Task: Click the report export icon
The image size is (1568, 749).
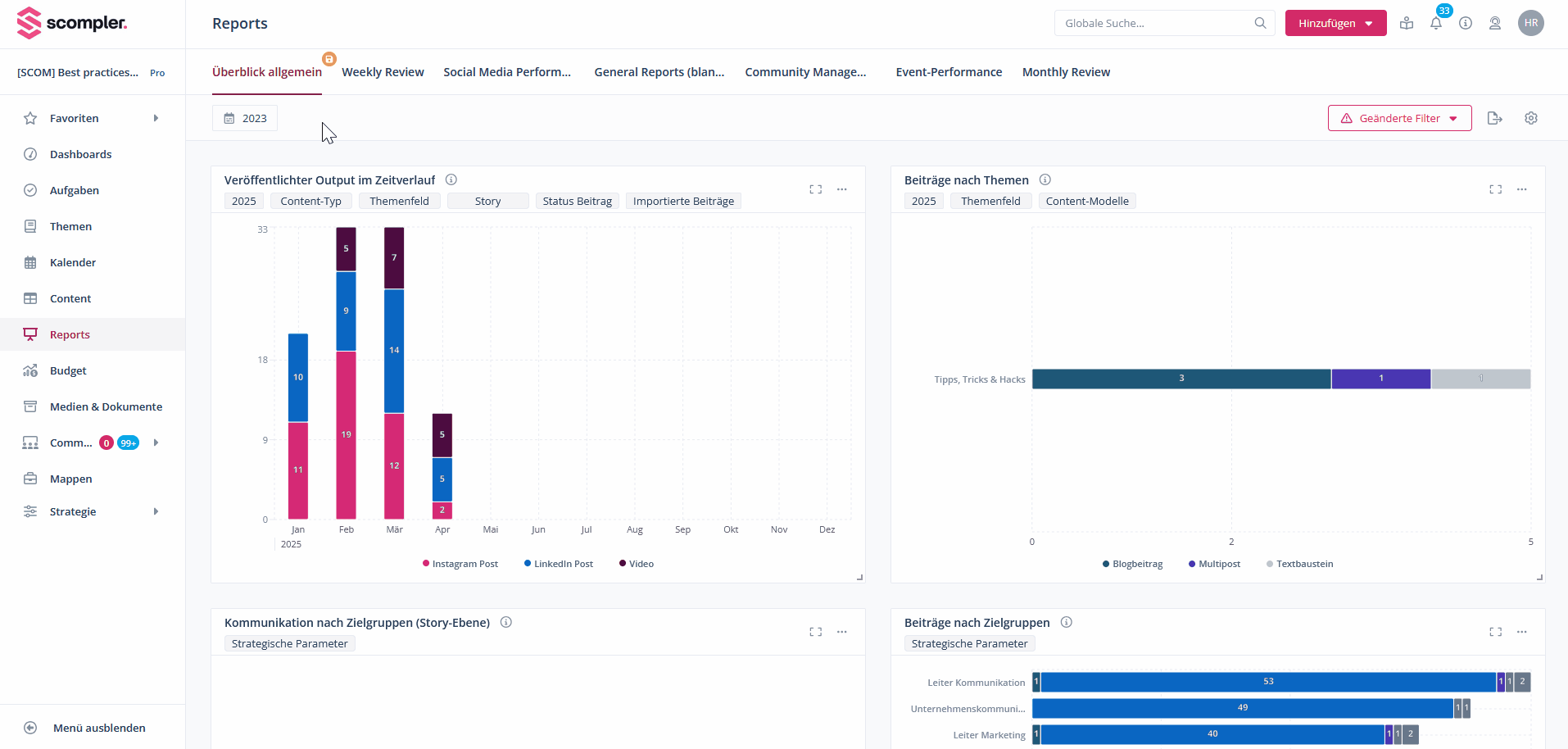Action: (x=1494, y=118)
